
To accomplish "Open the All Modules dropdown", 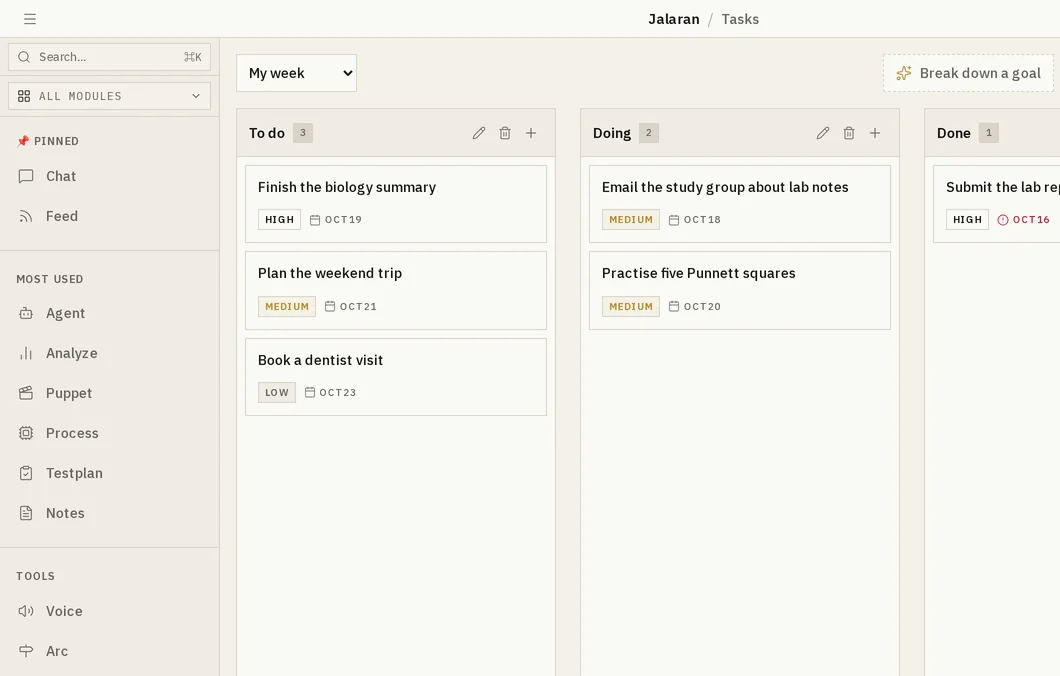I will (x=110, y=96).
